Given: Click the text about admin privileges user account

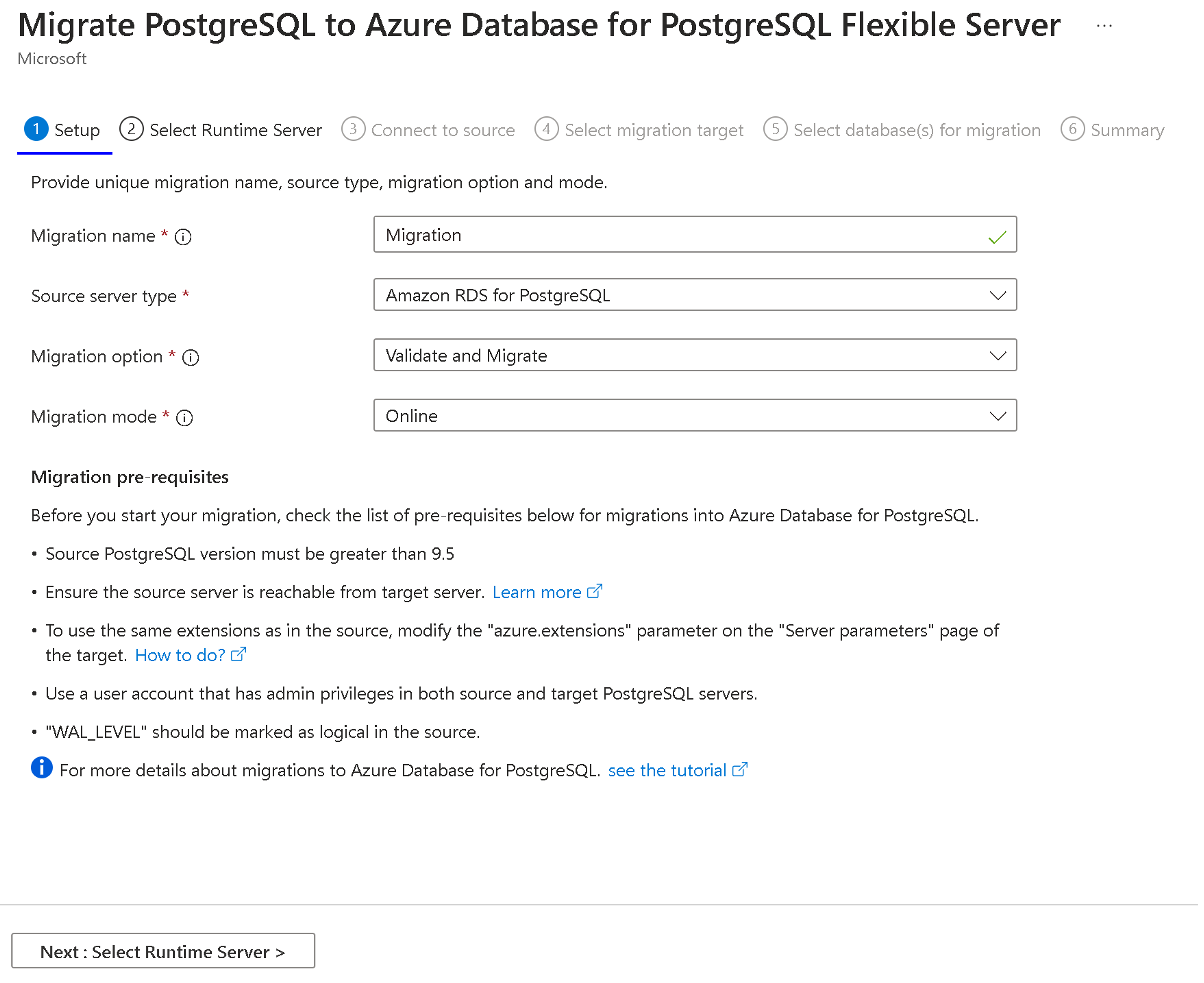Looking at the screenshot, I should 402,693.
